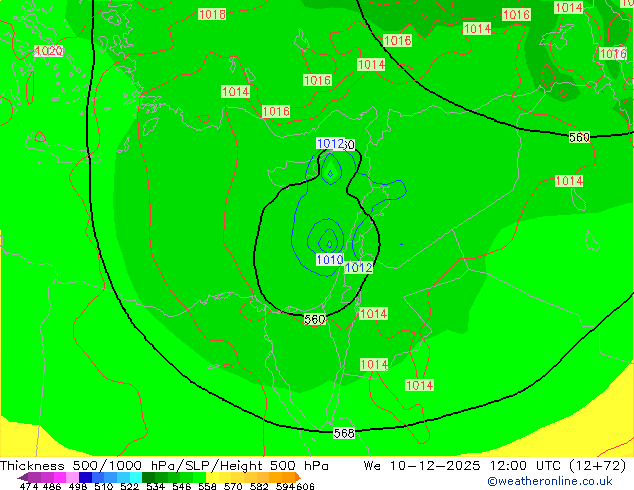
Task: Click the 1018 isobar label
Action: [212, 15]
